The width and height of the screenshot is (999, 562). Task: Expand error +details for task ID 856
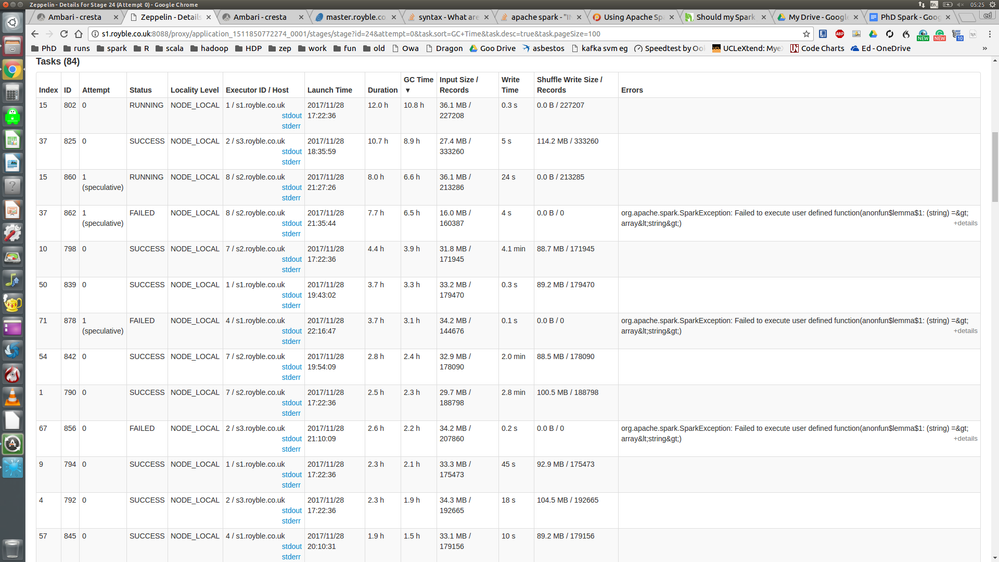click(965, 438)
